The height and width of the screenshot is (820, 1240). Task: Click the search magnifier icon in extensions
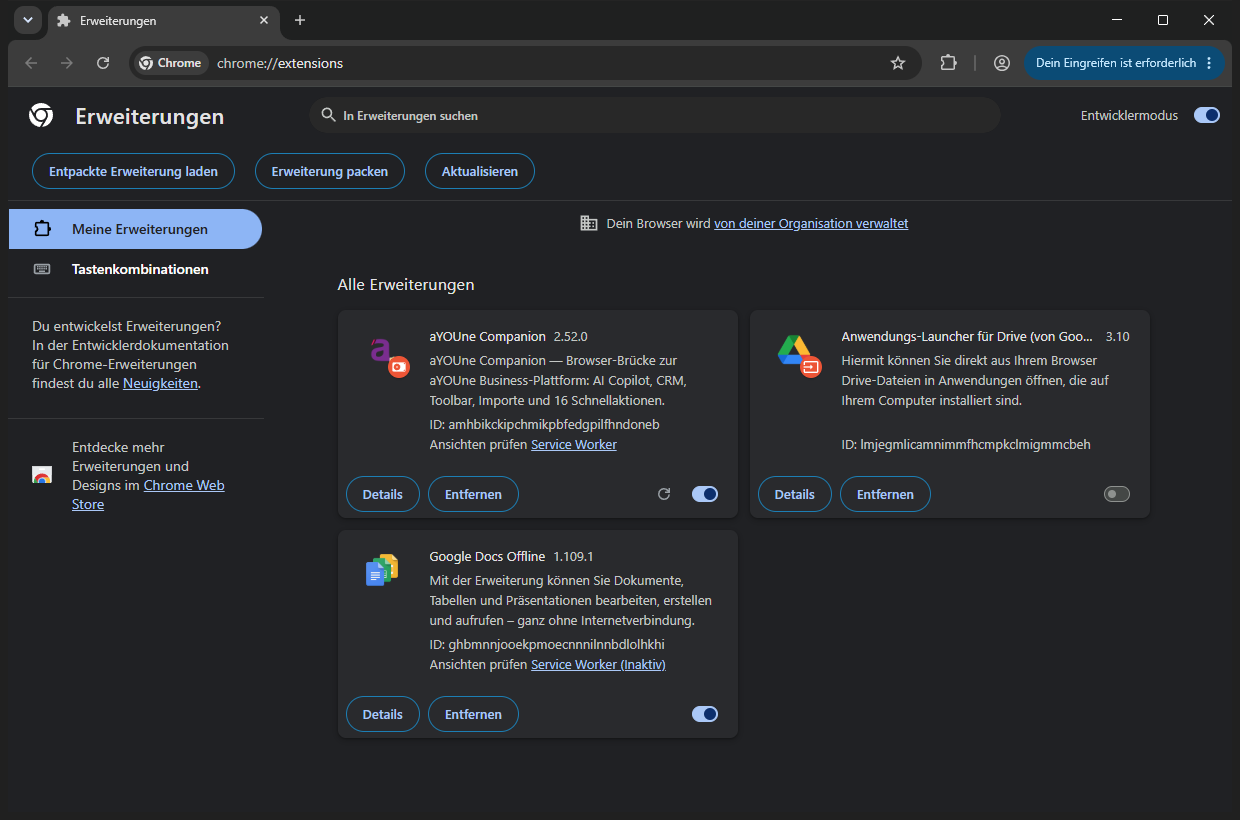(x=328, y=115)
